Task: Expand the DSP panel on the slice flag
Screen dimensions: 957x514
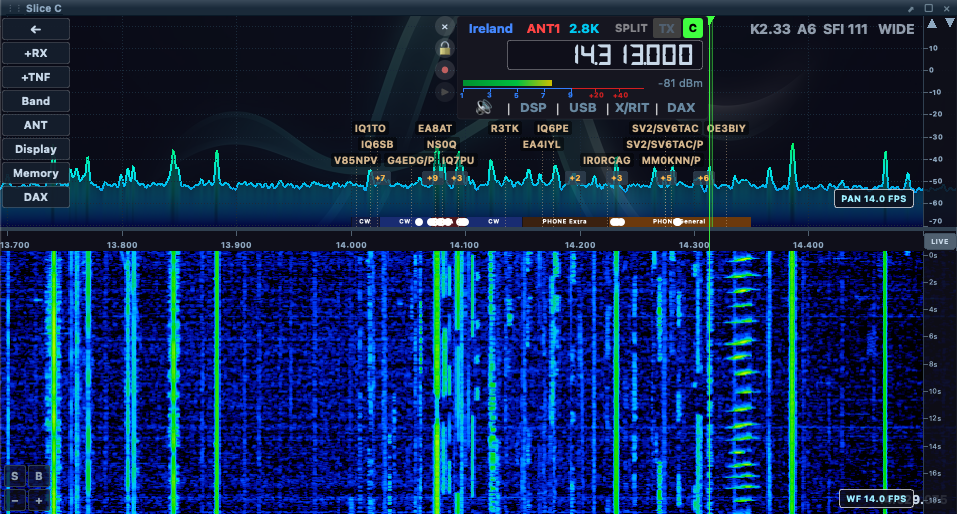Action: 533,108
